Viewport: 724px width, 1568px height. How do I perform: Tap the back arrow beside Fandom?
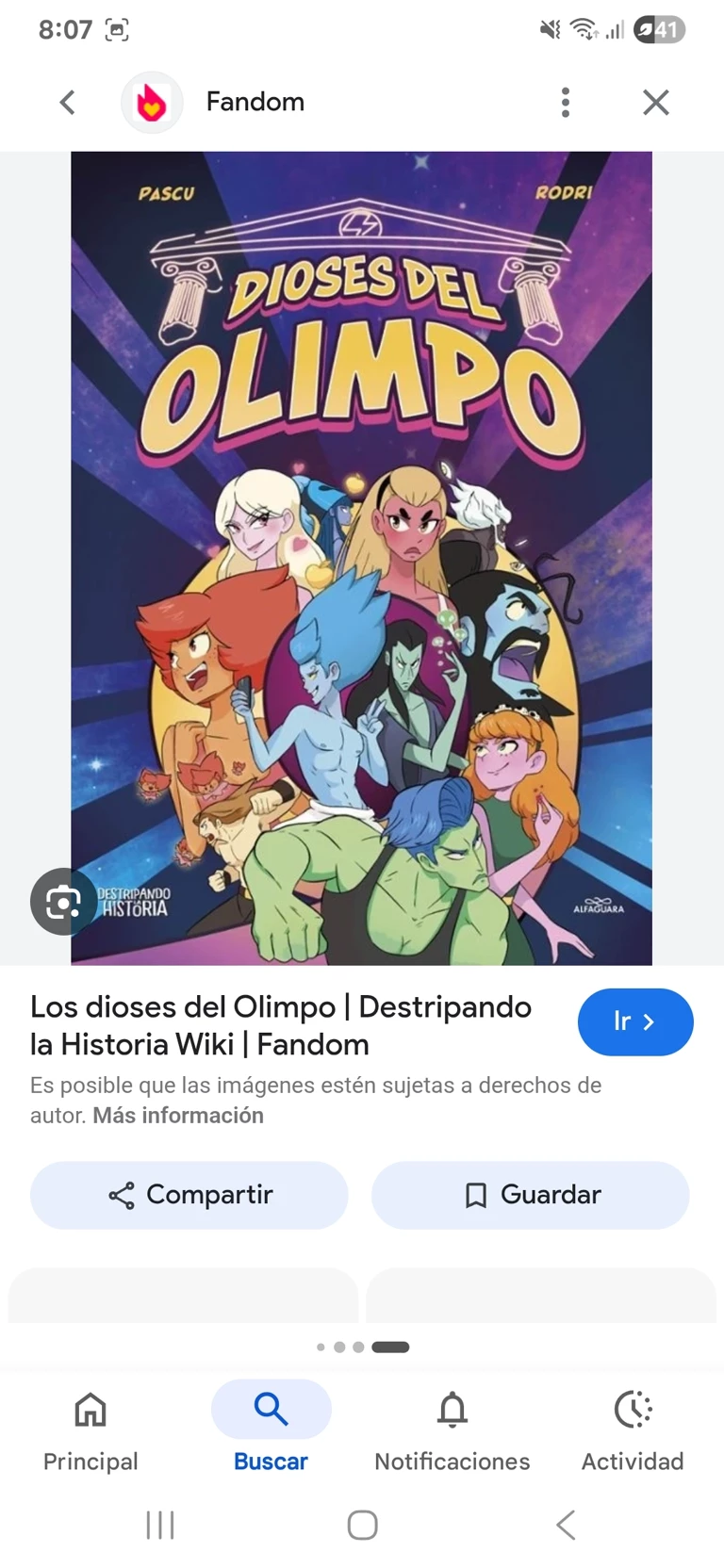pos(67,102)
